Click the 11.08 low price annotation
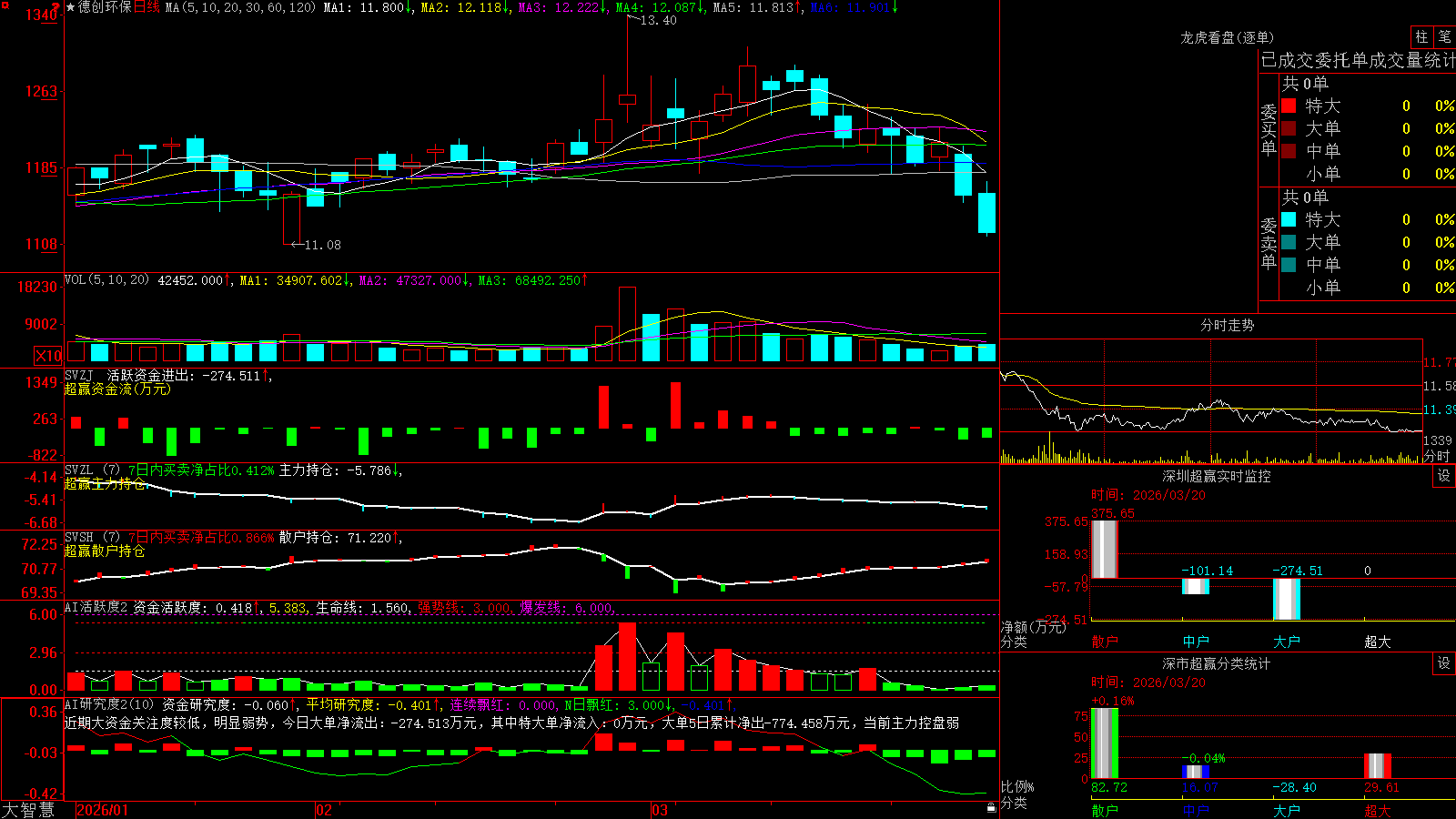 pos(322,245)
